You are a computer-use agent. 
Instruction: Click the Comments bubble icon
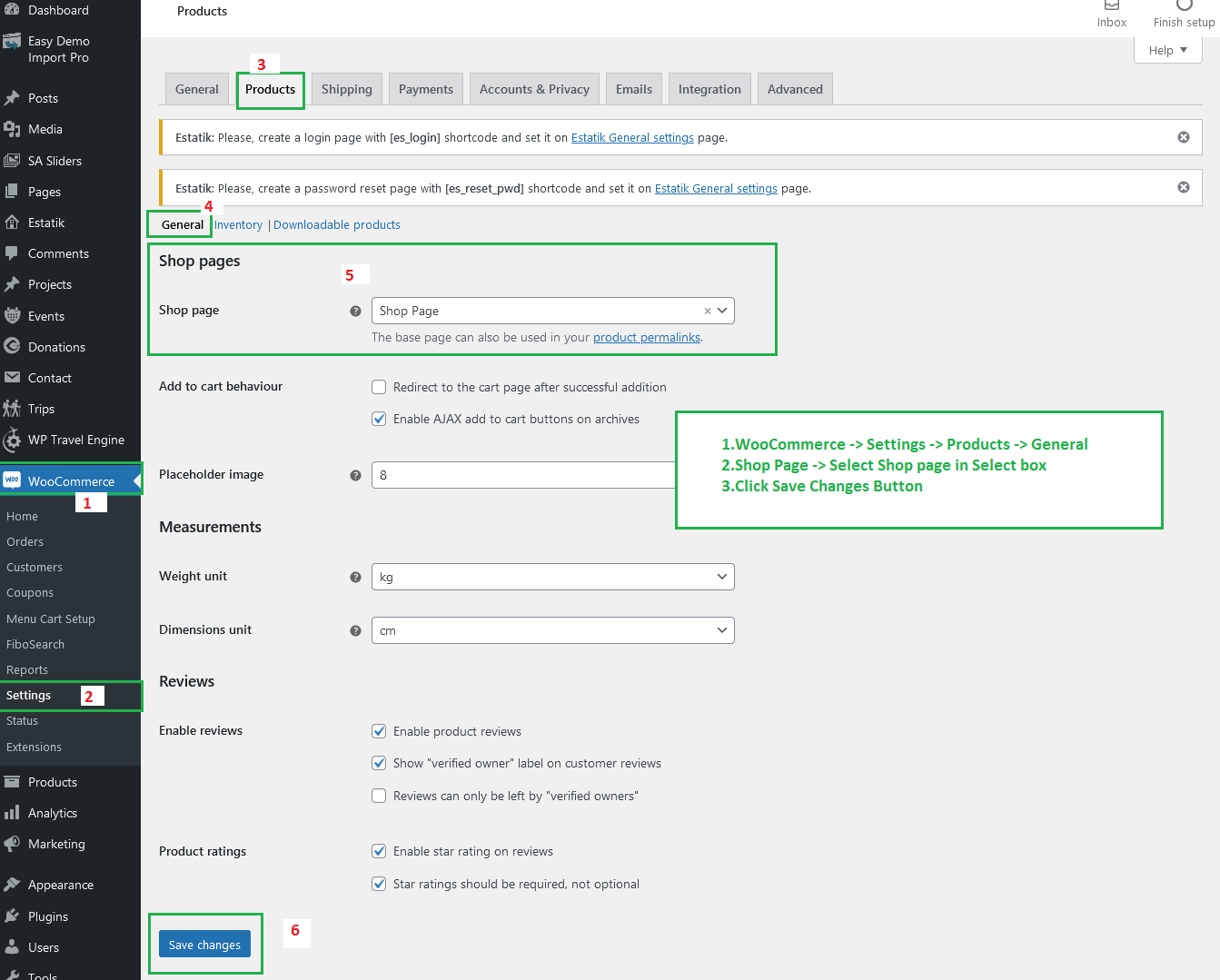(12, 253)
